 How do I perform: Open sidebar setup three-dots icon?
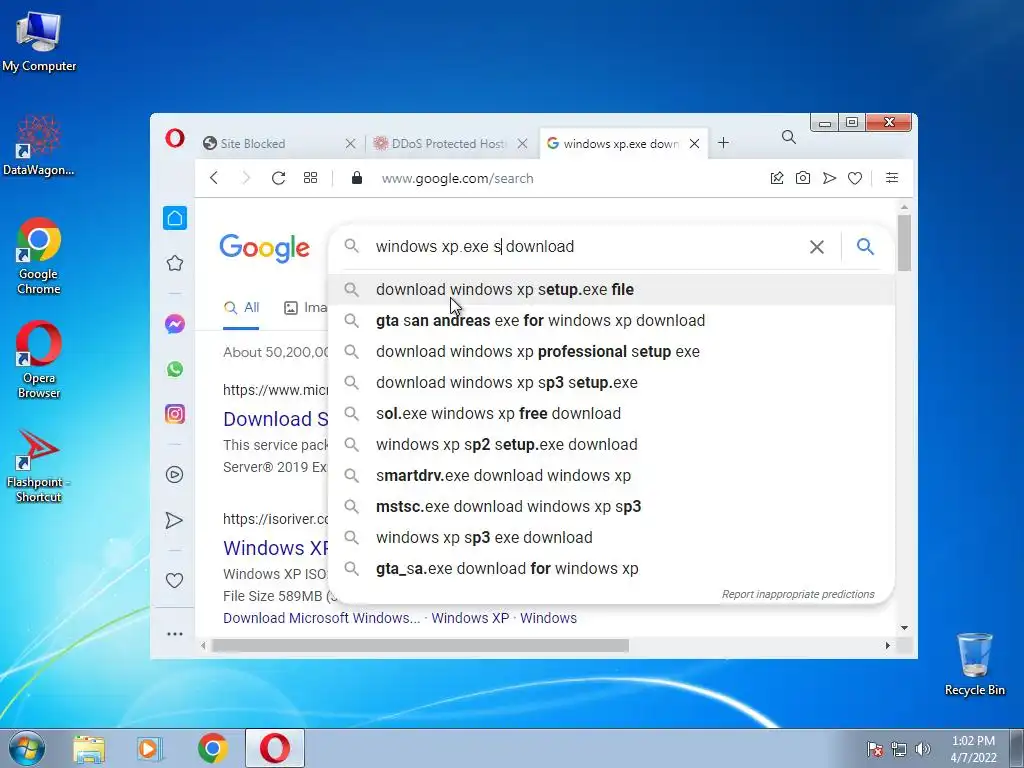coord(174,633)
